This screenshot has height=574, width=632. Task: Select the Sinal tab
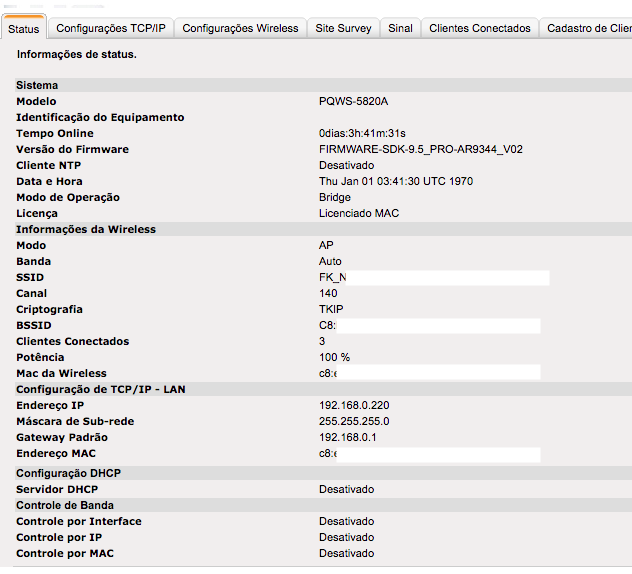[x=400, y=28]
